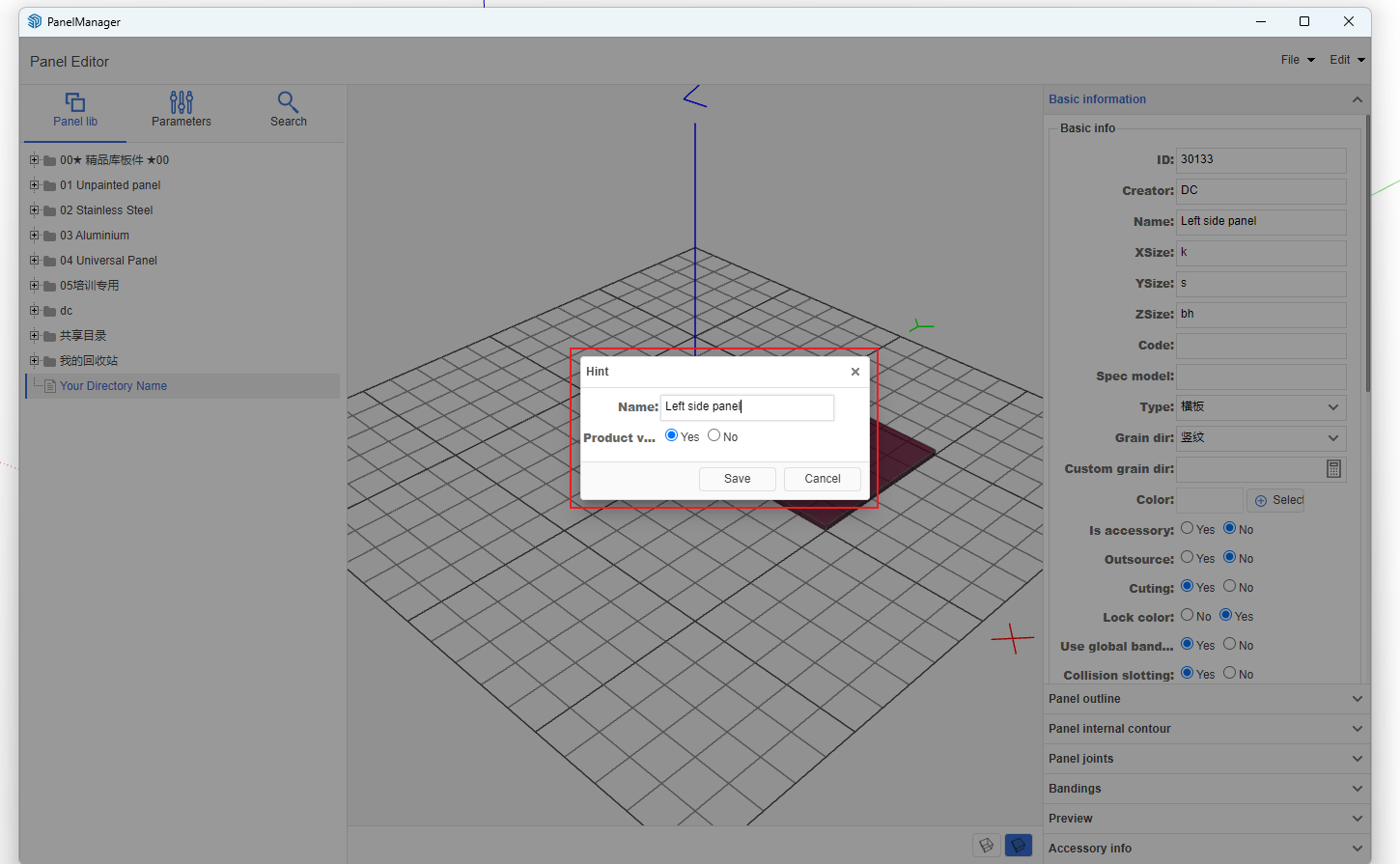Set Cuting option to No
Viewport: 1400px width, 864px height.
click(x=1230, y=586)
